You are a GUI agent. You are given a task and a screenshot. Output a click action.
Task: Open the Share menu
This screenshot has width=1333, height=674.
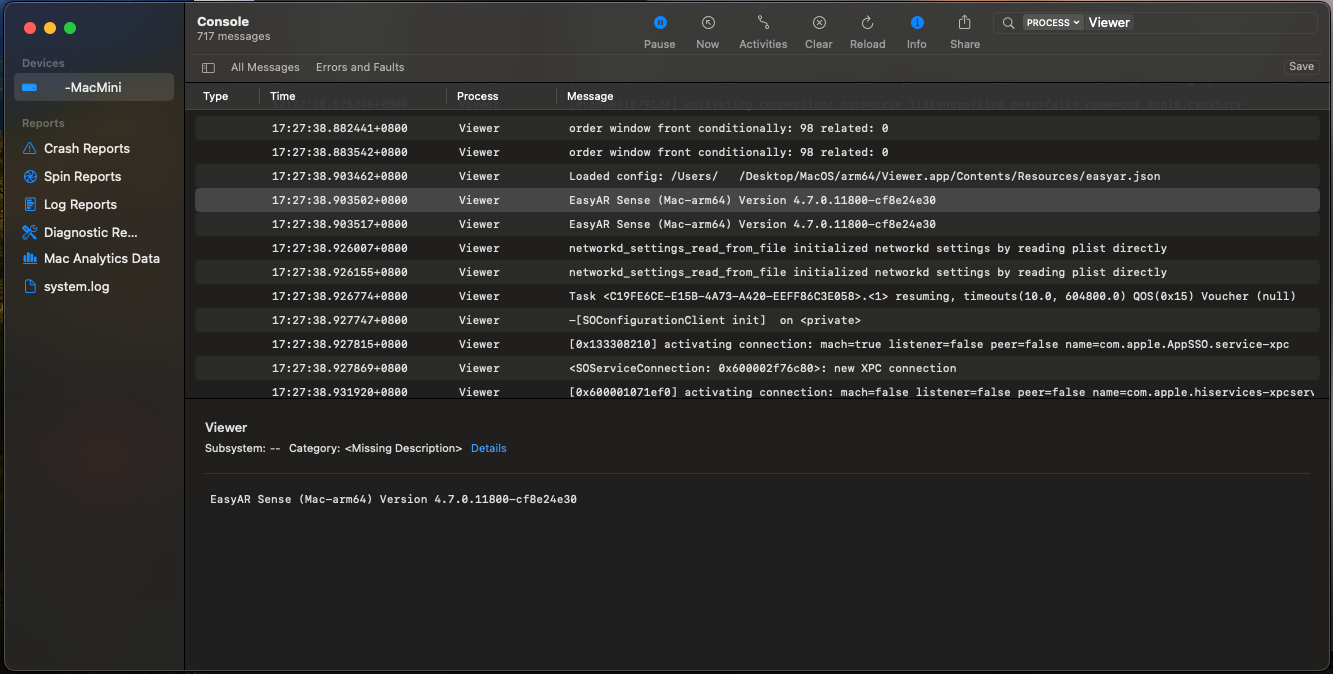(x=964, y=23)
